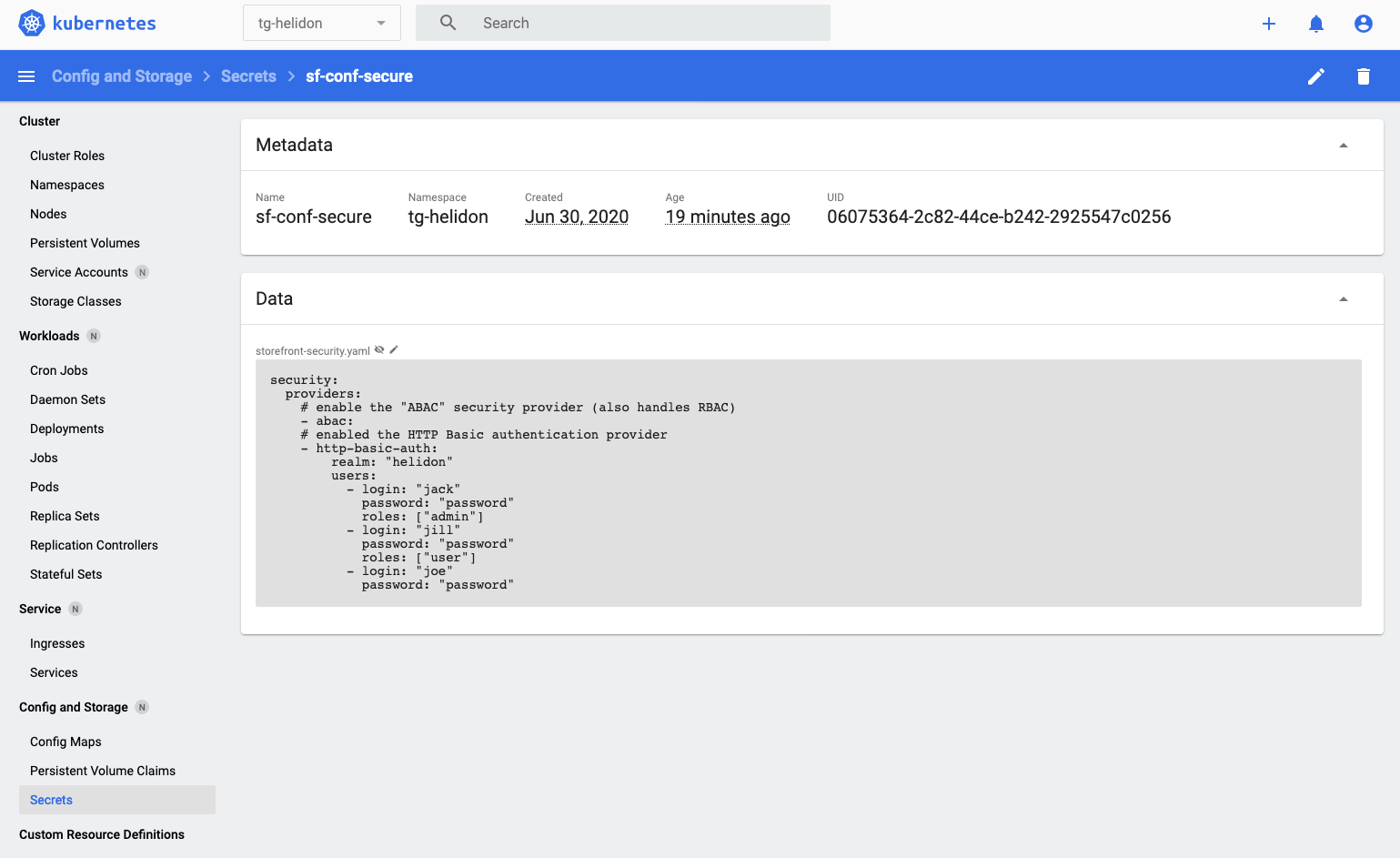1400x858 pixels.
Task: Click the search magnifier icon
Action: tap(448, 23)
